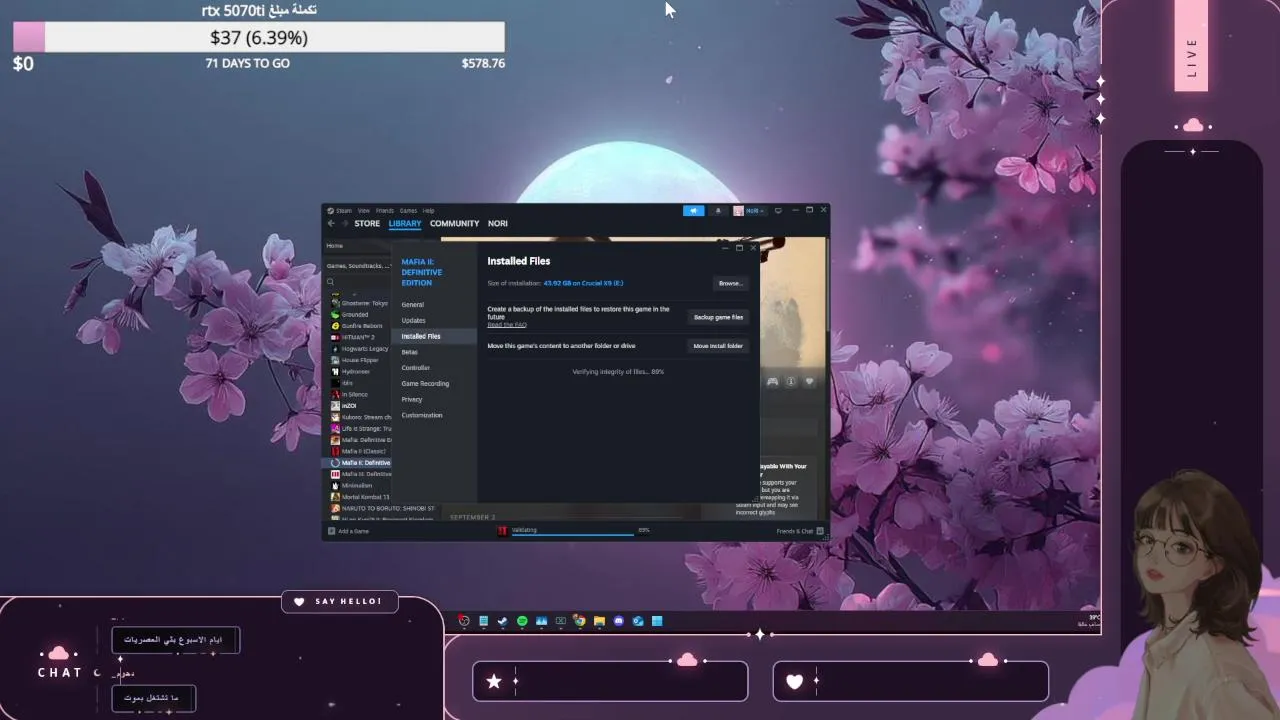The width and height of the screenshot is (1280, 720).
Task: Expand the Games, Soundtracks filter dropdown
Action: 359,266
